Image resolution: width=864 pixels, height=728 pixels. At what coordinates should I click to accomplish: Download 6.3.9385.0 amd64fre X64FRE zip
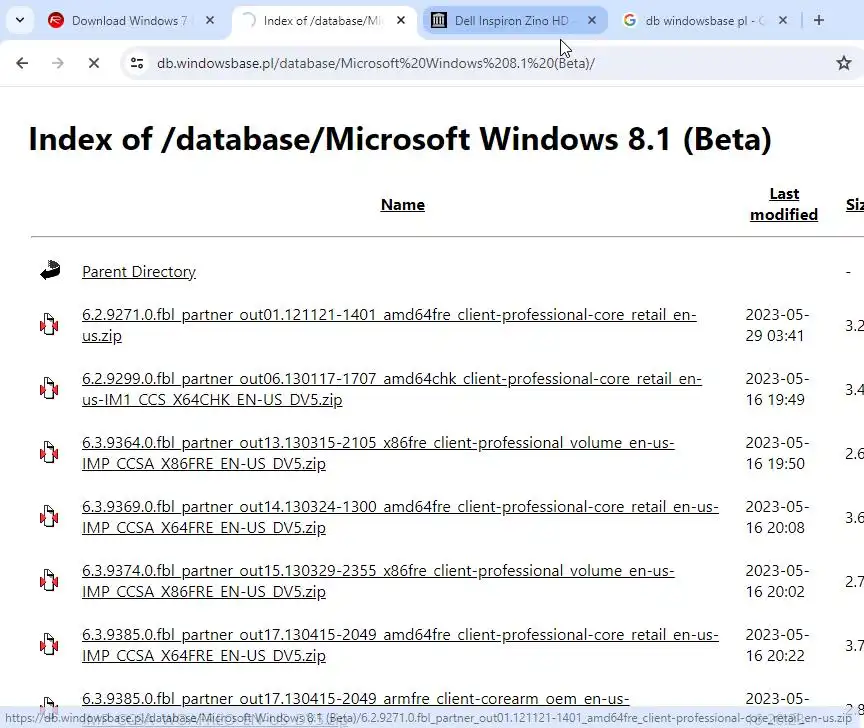pyautogui.click(x=400, y=645)
